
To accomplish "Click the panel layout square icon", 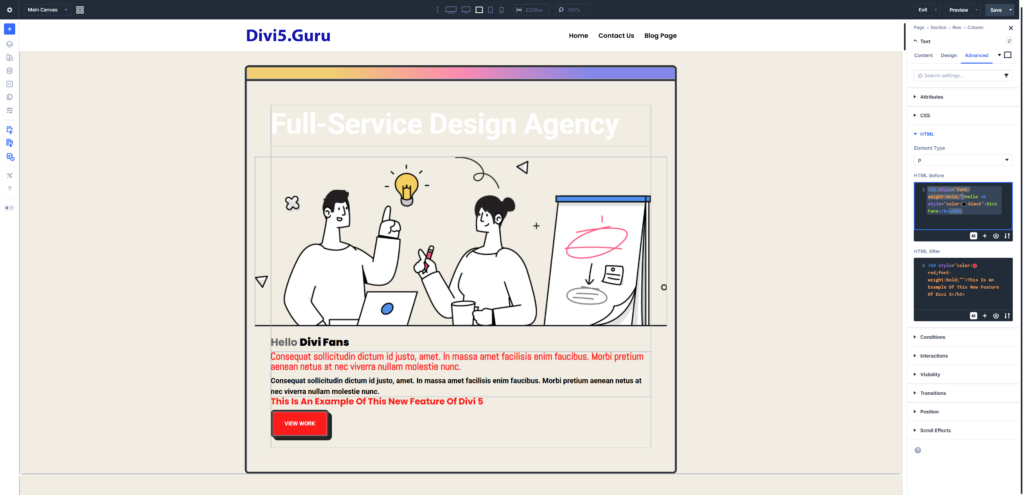I will pyautogui.click(x=1008, y=55).
